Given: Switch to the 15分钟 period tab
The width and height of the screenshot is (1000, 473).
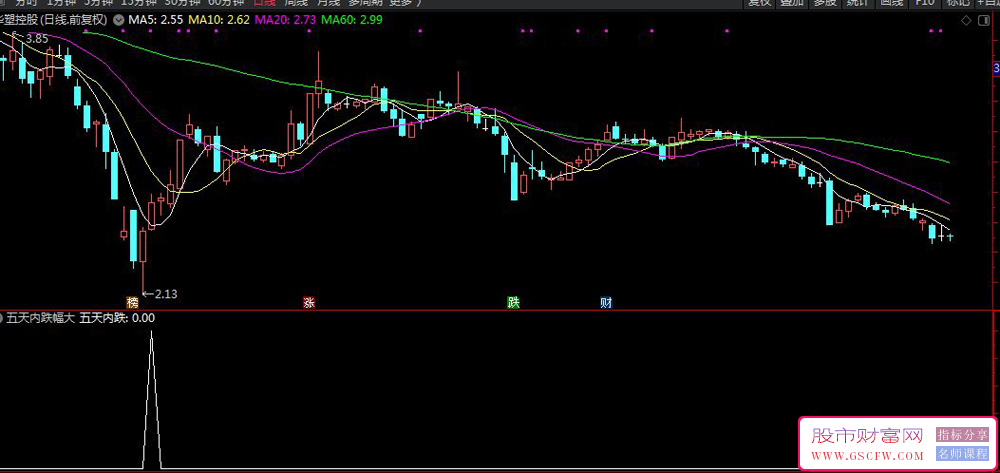Looking at the screenshot, I should pos(139,3).
